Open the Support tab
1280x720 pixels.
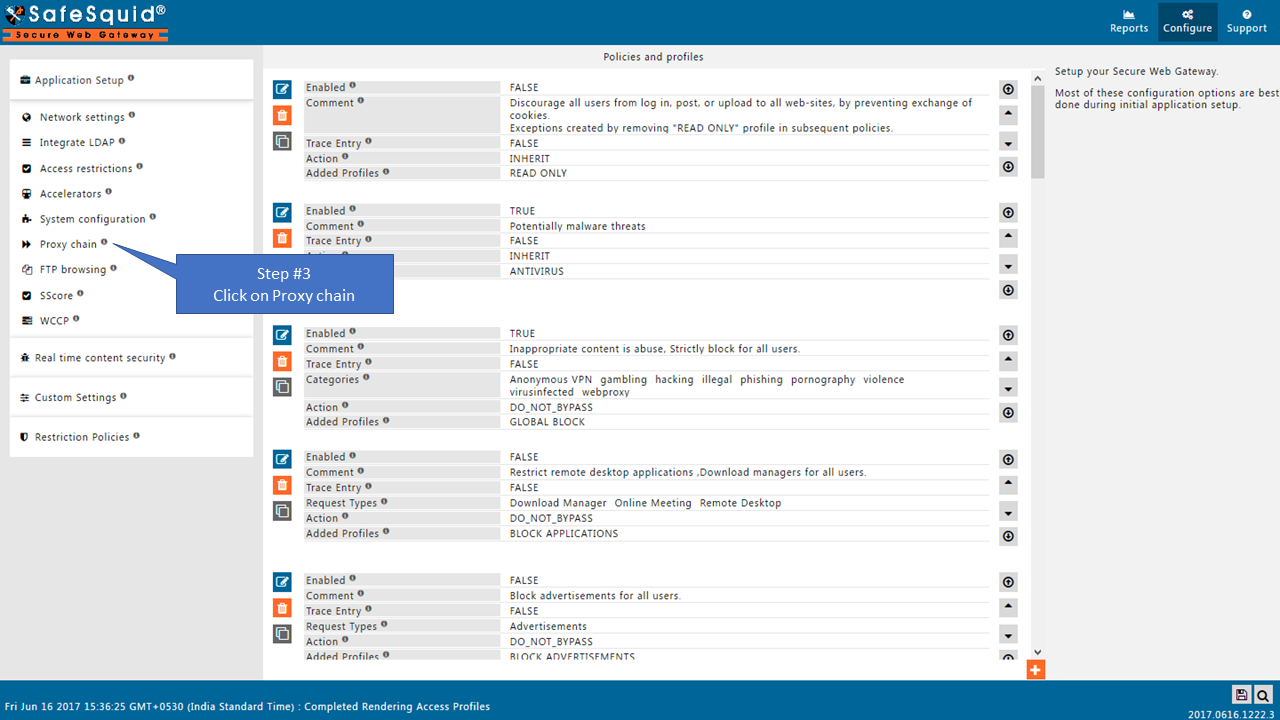1246,22
